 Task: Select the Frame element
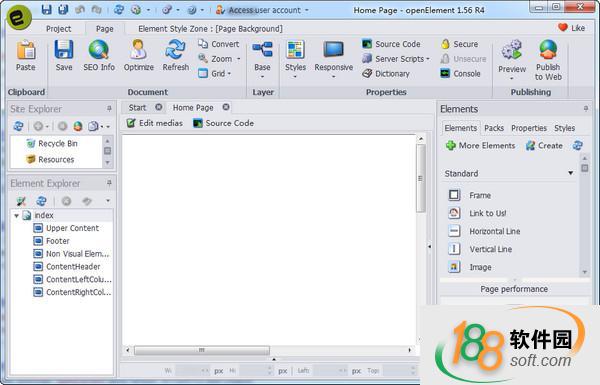coord(470,195)
